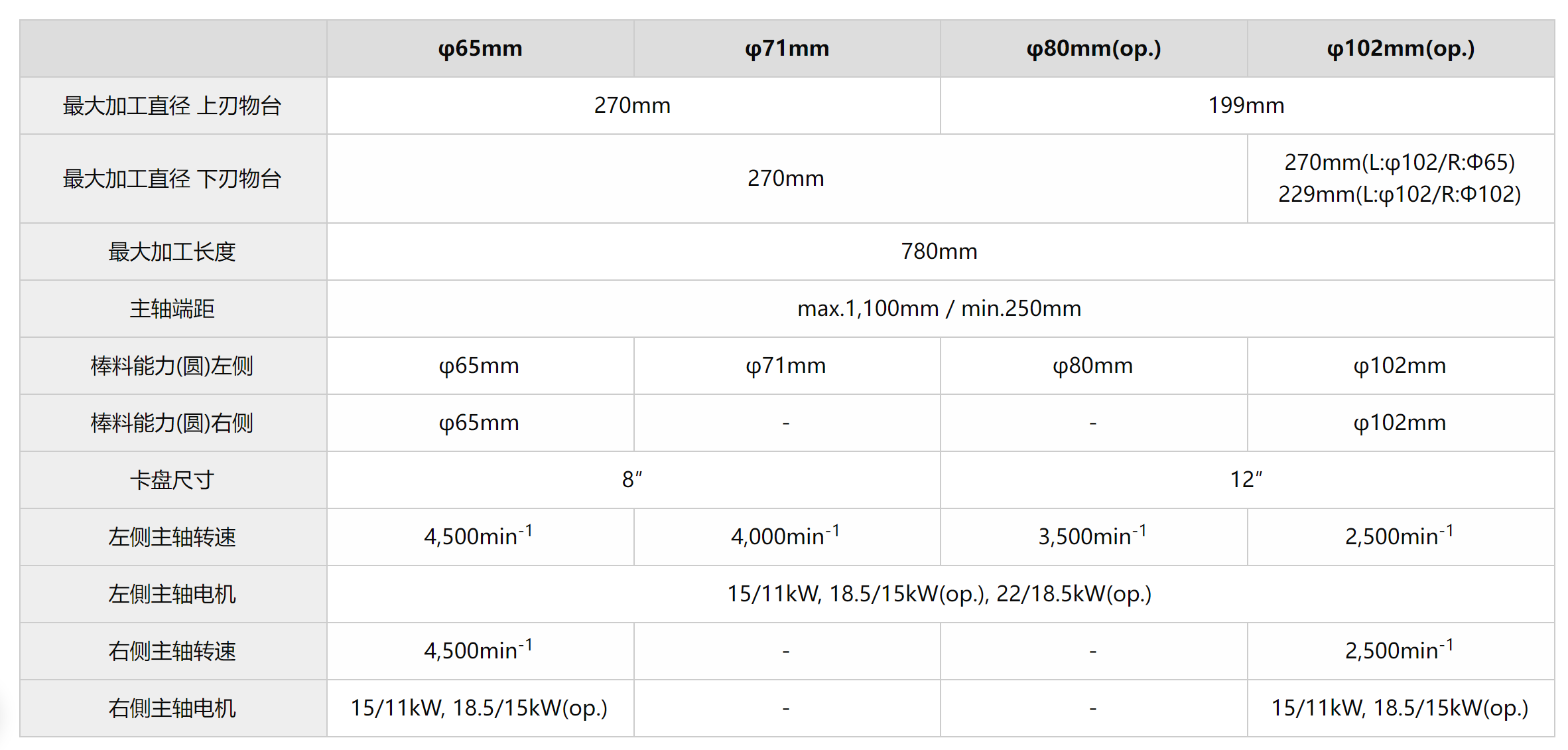Select the φ71mm column header

click(787, 48)
